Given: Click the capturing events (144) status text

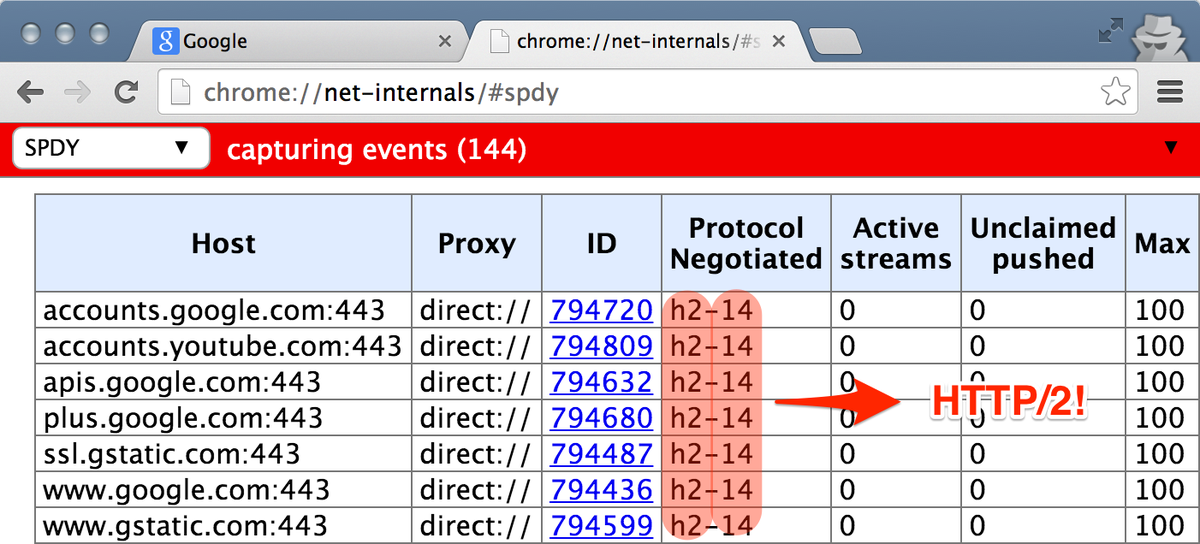Looking at the screenshot, I should 376,150.
